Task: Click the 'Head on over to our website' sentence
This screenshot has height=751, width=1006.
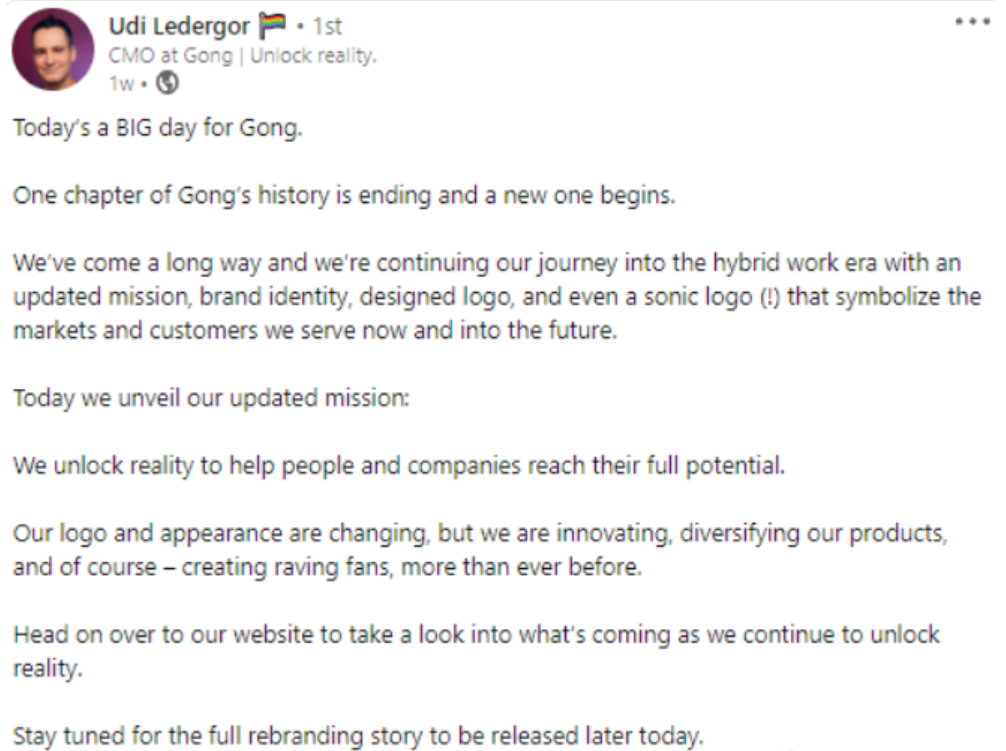Action: click(x=477, y=651)
